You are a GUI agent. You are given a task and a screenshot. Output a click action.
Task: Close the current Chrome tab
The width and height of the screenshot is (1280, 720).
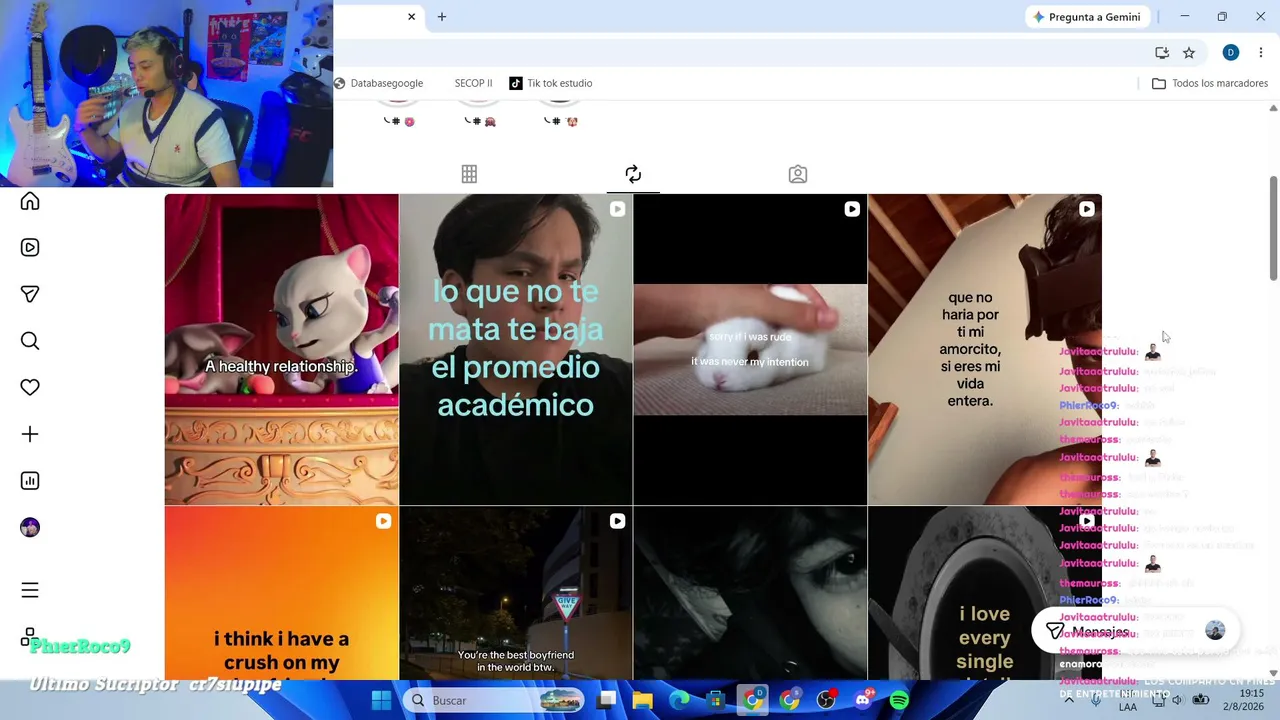click(411, 17)
